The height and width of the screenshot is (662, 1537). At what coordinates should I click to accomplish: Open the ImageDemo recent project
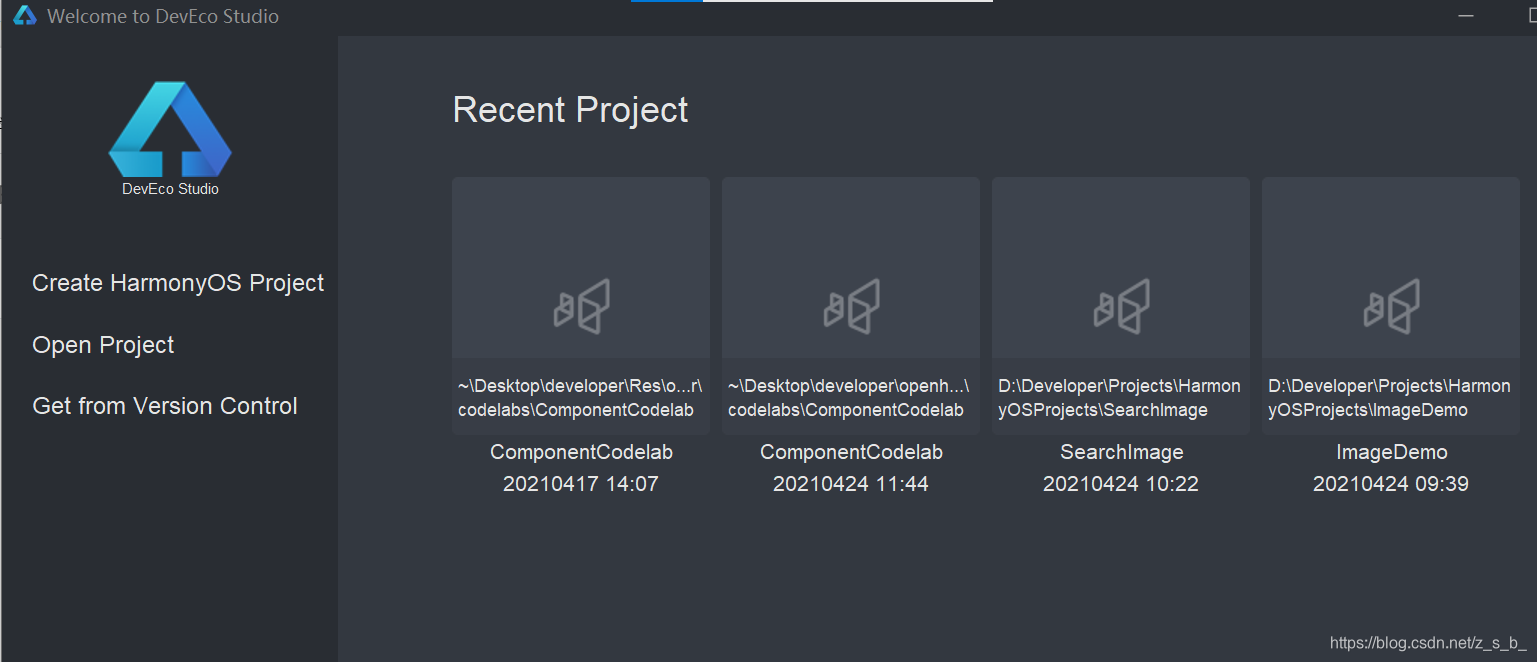pyautogui.click(x=1390, y=451)
